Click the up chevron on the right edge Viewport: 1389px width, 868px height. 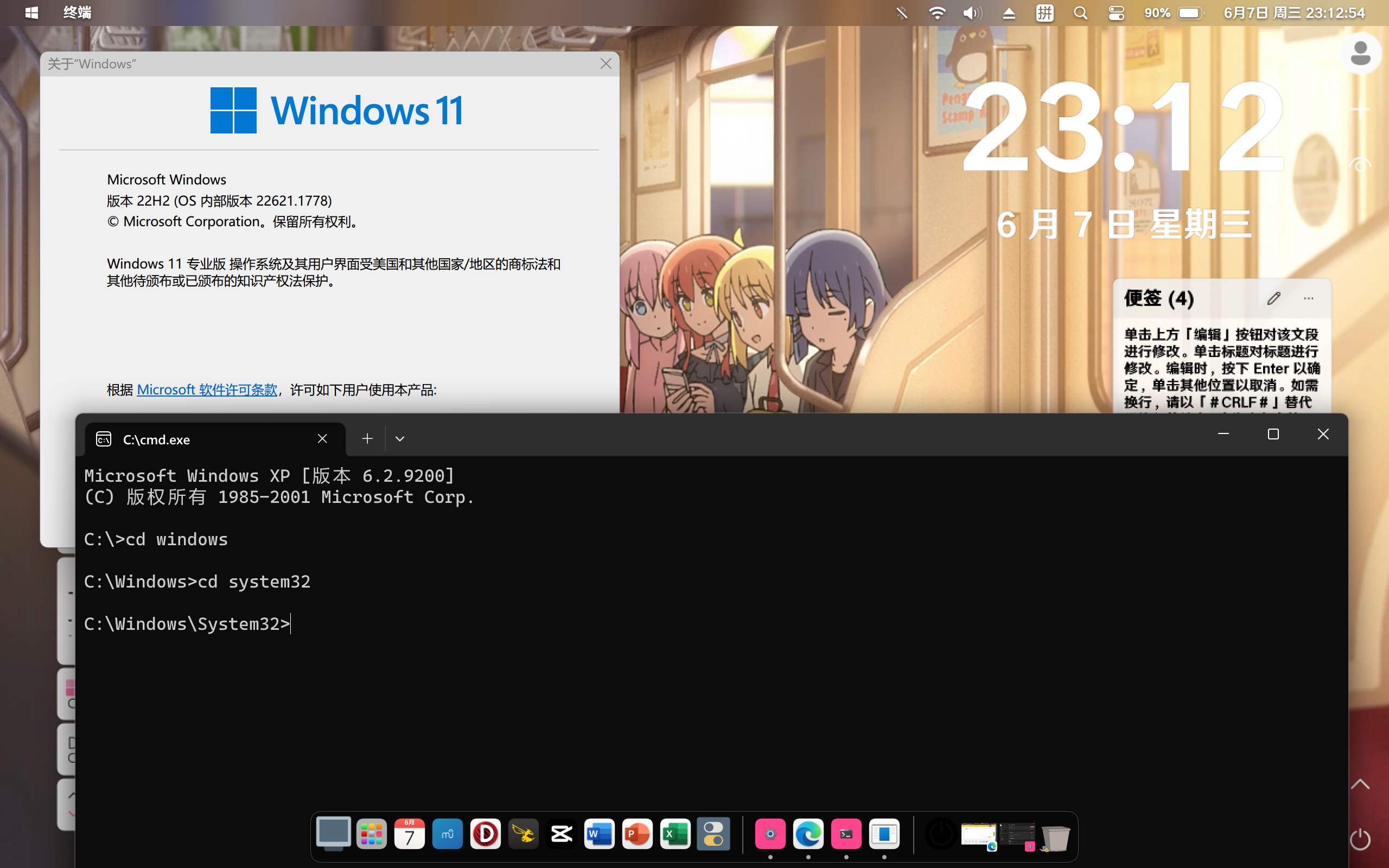click(x=1360, y=784)
